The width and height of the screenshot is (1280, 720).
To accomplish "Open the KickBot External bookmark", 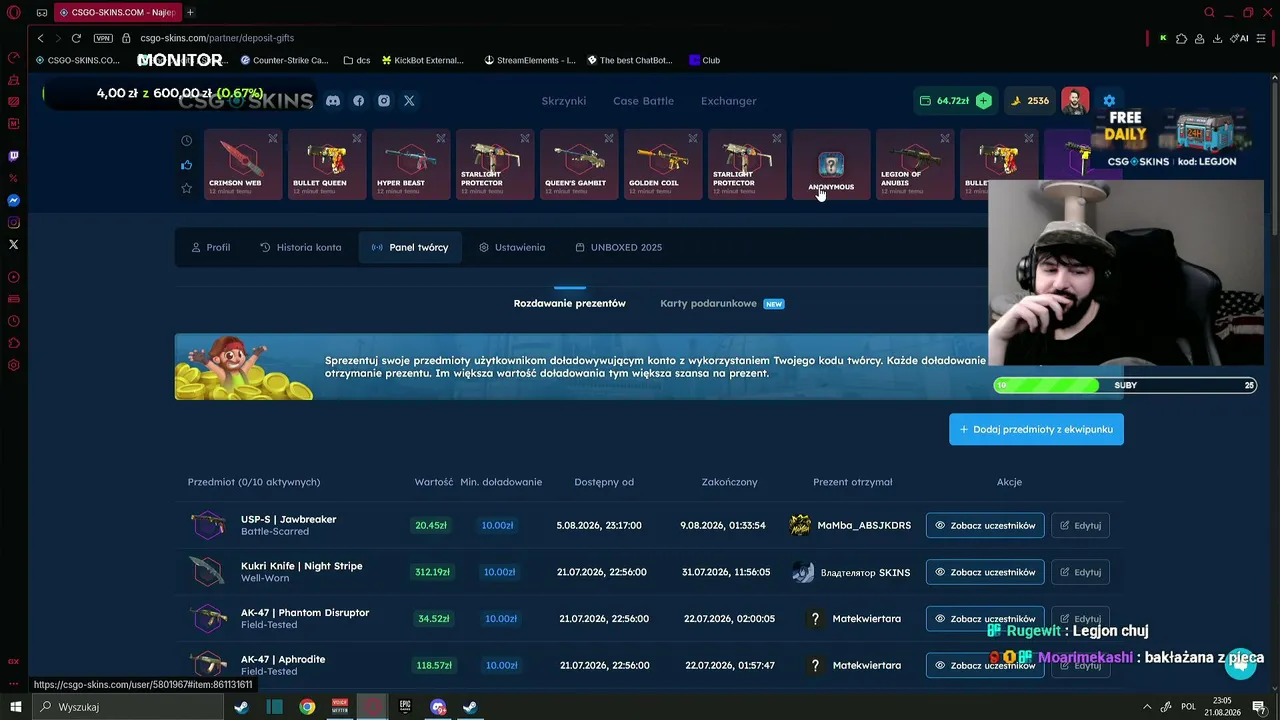I will pyautogui.click(x=423, y=60).
